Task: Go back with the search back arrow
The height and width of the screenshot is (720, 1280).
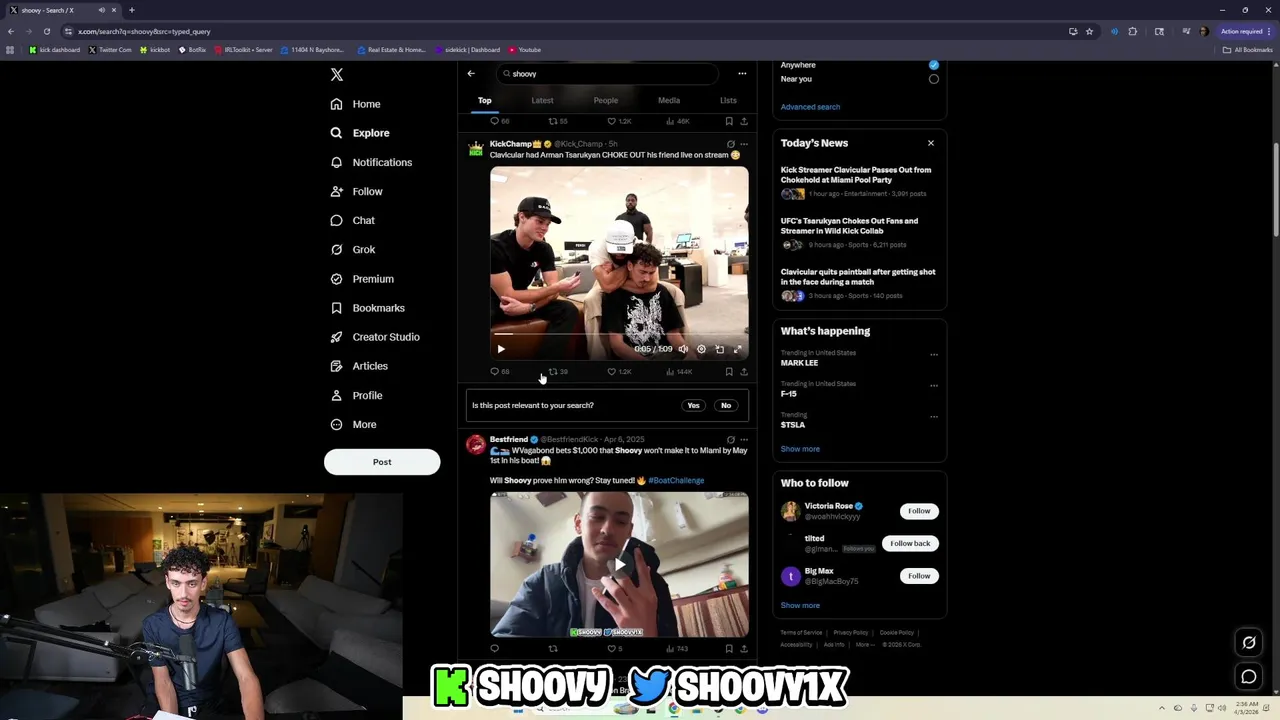Action: pyautogui.click(x=471, y=73)
